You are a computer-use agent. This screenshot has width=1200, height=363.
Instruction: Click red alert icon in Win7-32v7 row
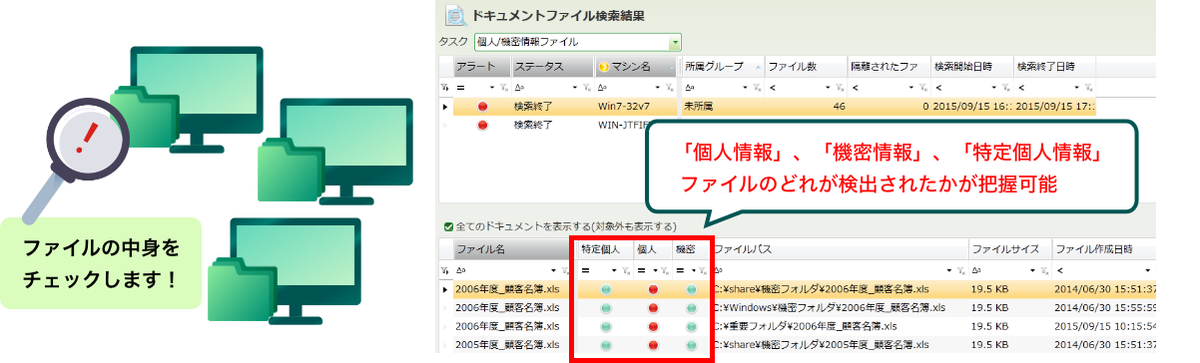click(x=482, y=106)
